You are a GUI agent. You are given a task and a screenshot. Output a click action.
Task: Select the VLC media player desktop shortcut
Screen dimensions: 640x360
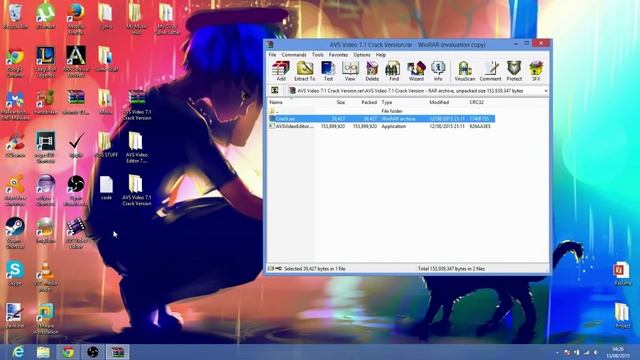(46, 277)
